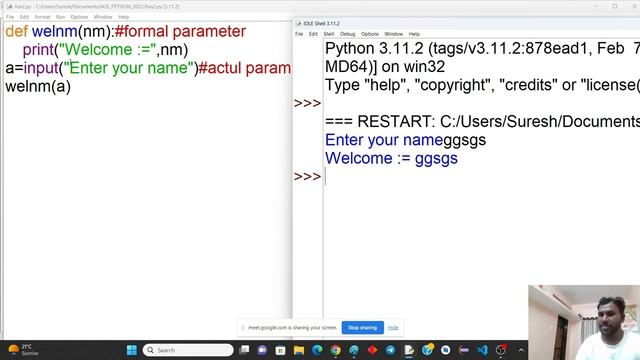Click the IDLE Shell title bar icon
The height and width of the screenshot is (360, 640).
coord(298,24)
